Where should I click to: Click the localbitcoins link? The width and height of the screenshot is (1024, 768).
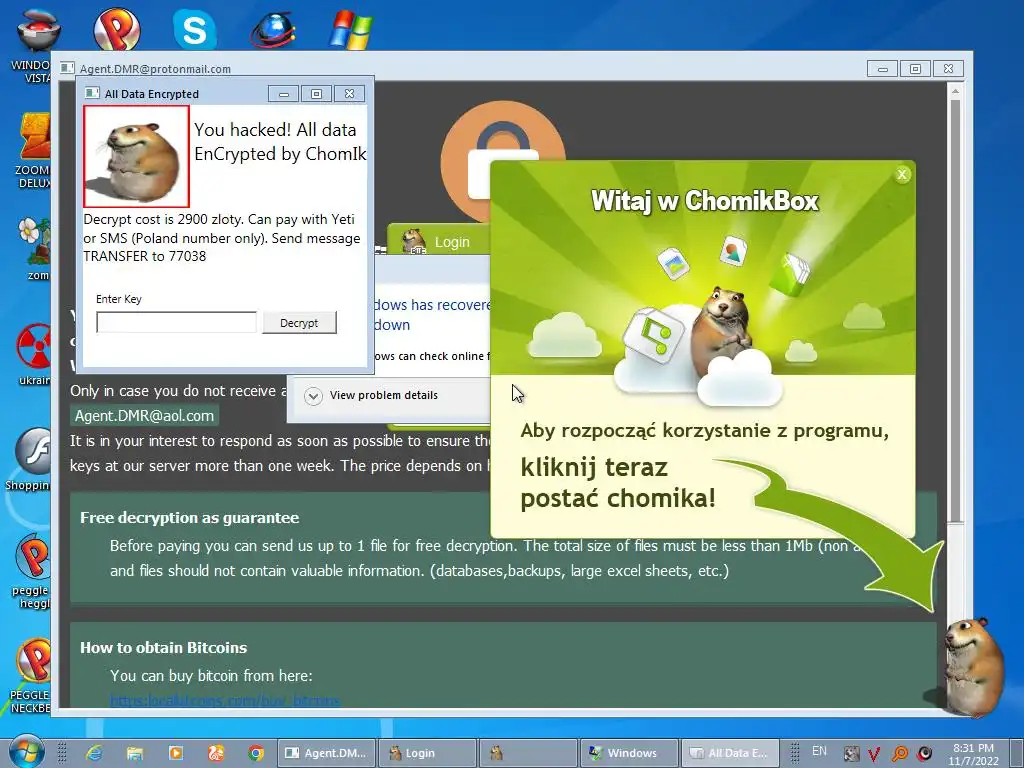tap(225, 700)
